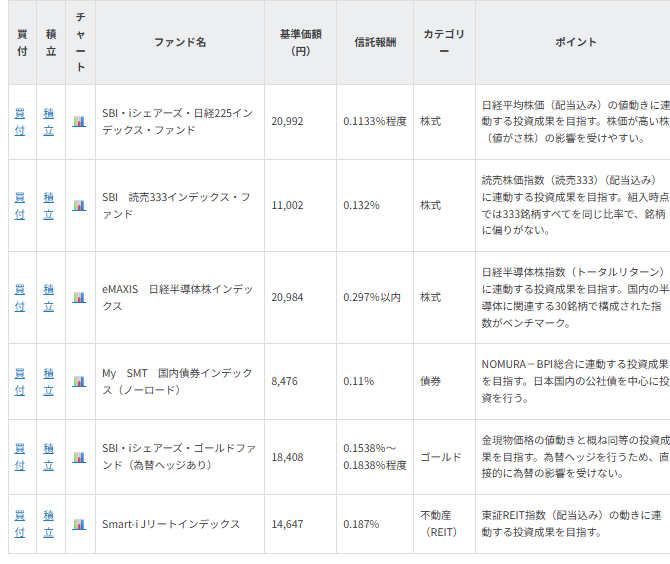This screenshot has width=670, height=564.
Task: Open chart icon for SBI 読売333インデックス・ファンド
Action: (79, 206)
